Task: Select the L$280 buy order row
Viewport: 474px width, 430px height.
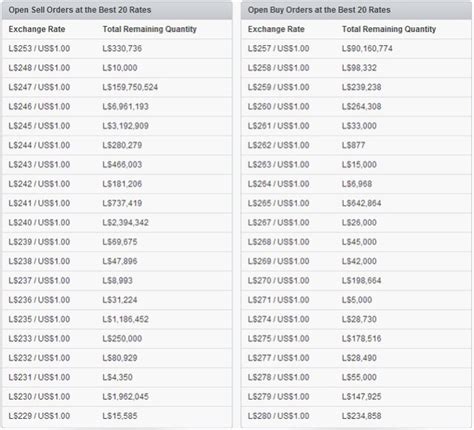Action: click(356, 416)
